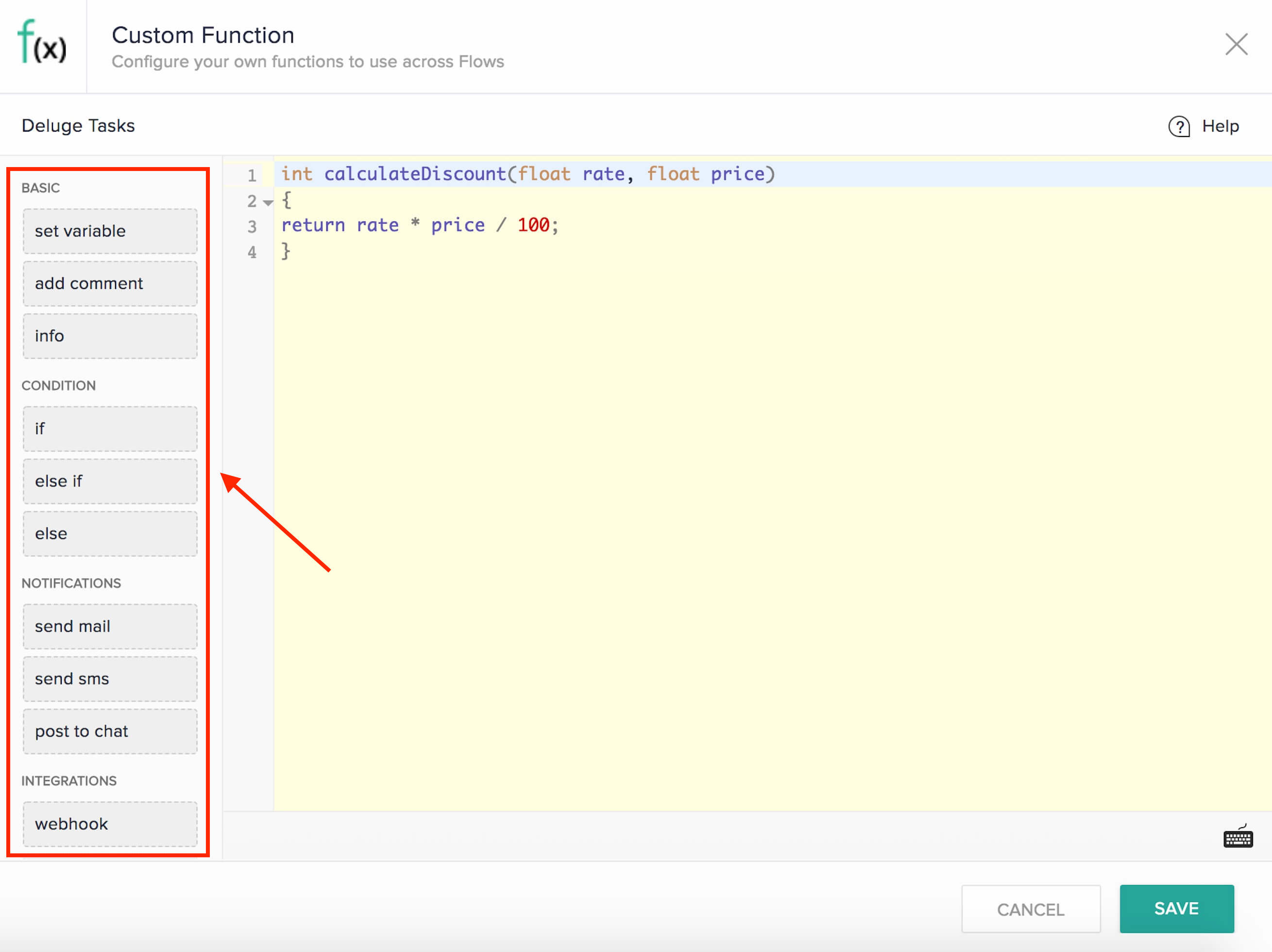Click the f(x) Custom Function logo
The width and height of the screenshot is (1272, 952).
43,43
